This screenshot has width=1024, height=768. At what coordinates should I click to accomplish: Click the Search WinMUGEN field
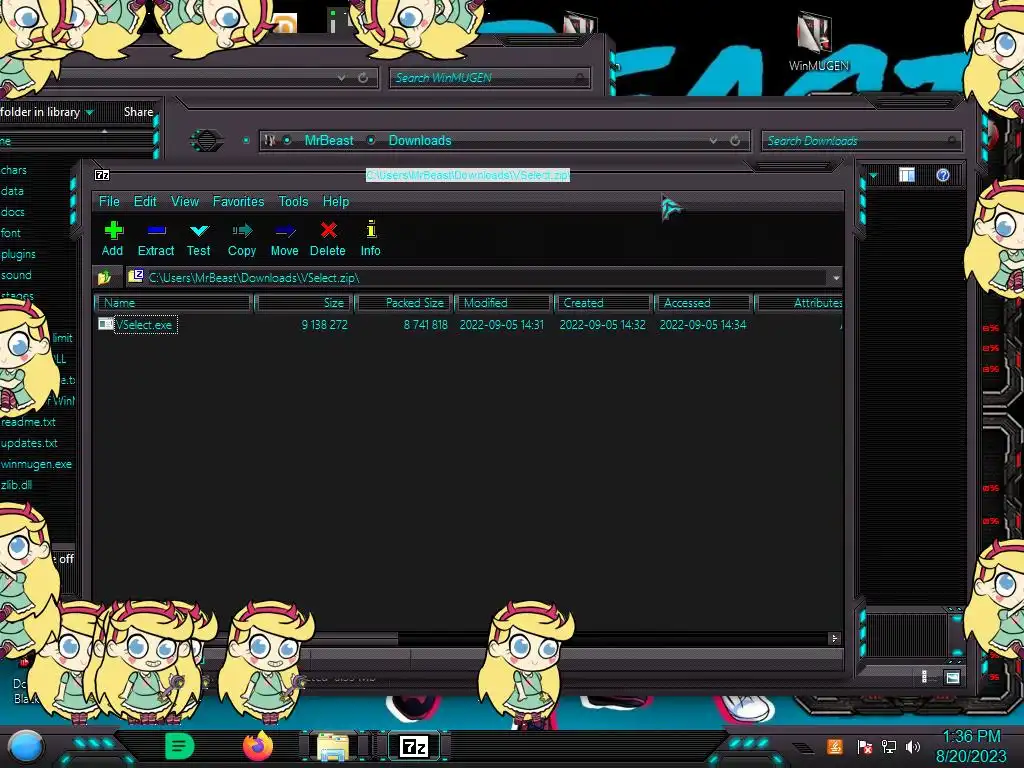(488, 78)
